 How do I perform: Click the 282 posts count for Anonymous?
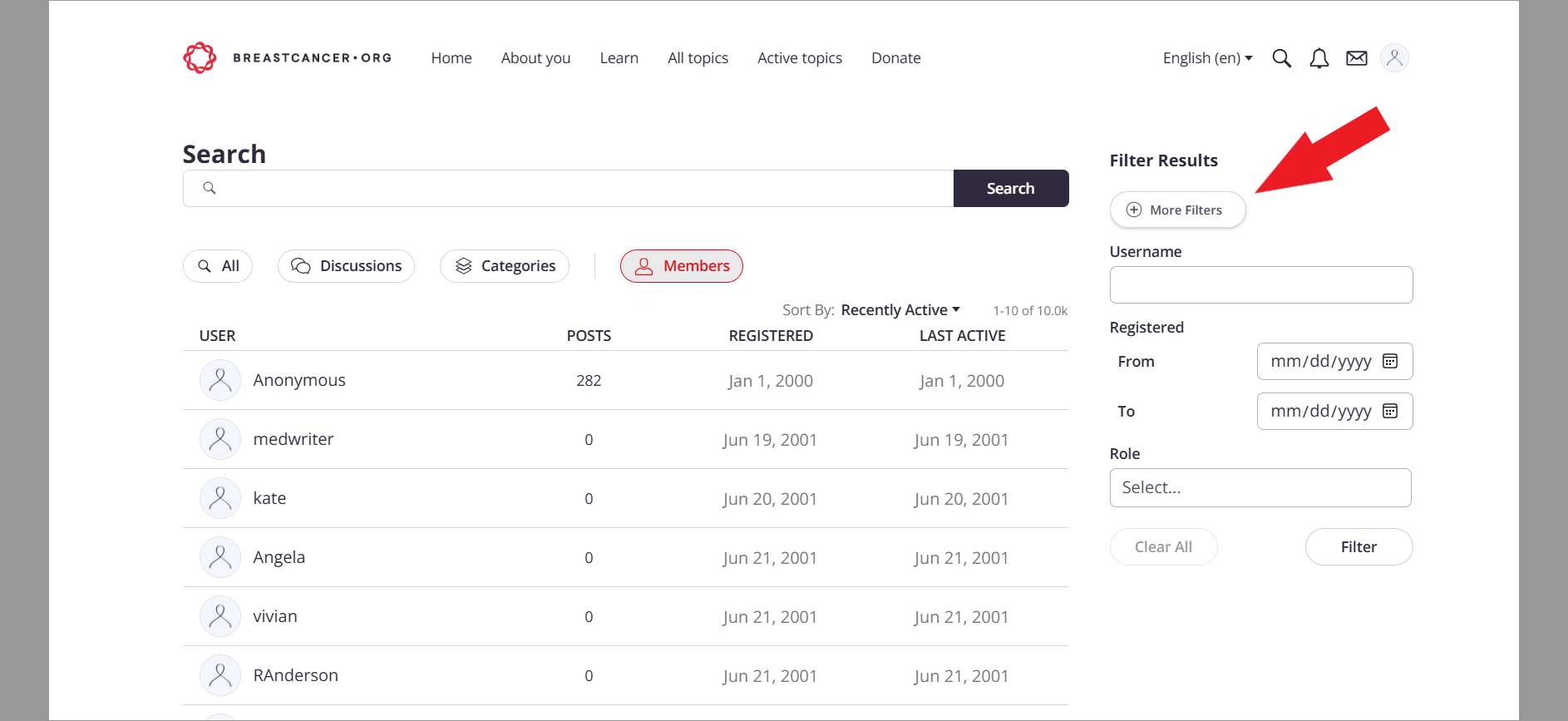(589, 381)
